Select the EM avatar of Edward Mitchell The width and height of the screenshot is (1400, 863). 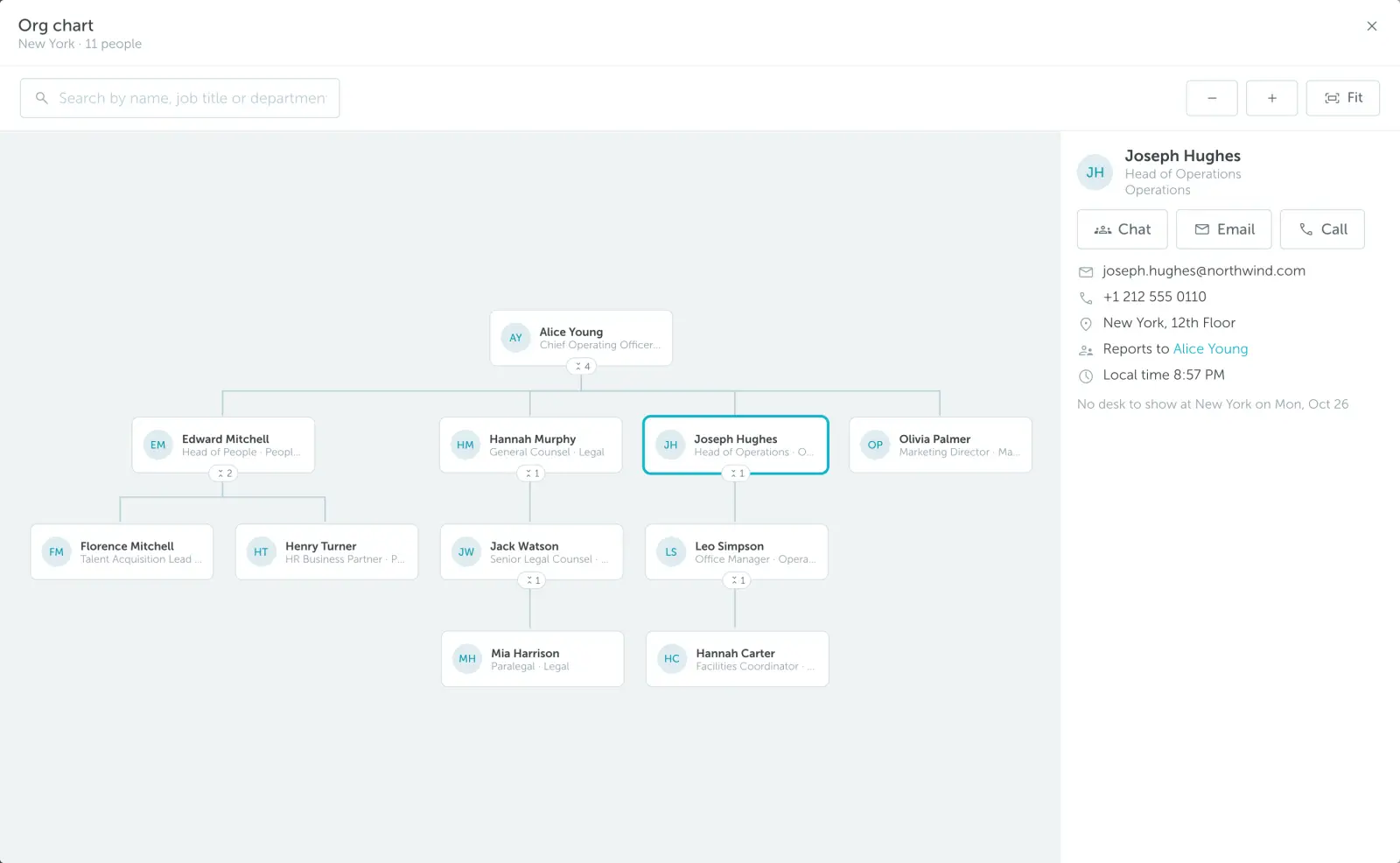[158, 445]
